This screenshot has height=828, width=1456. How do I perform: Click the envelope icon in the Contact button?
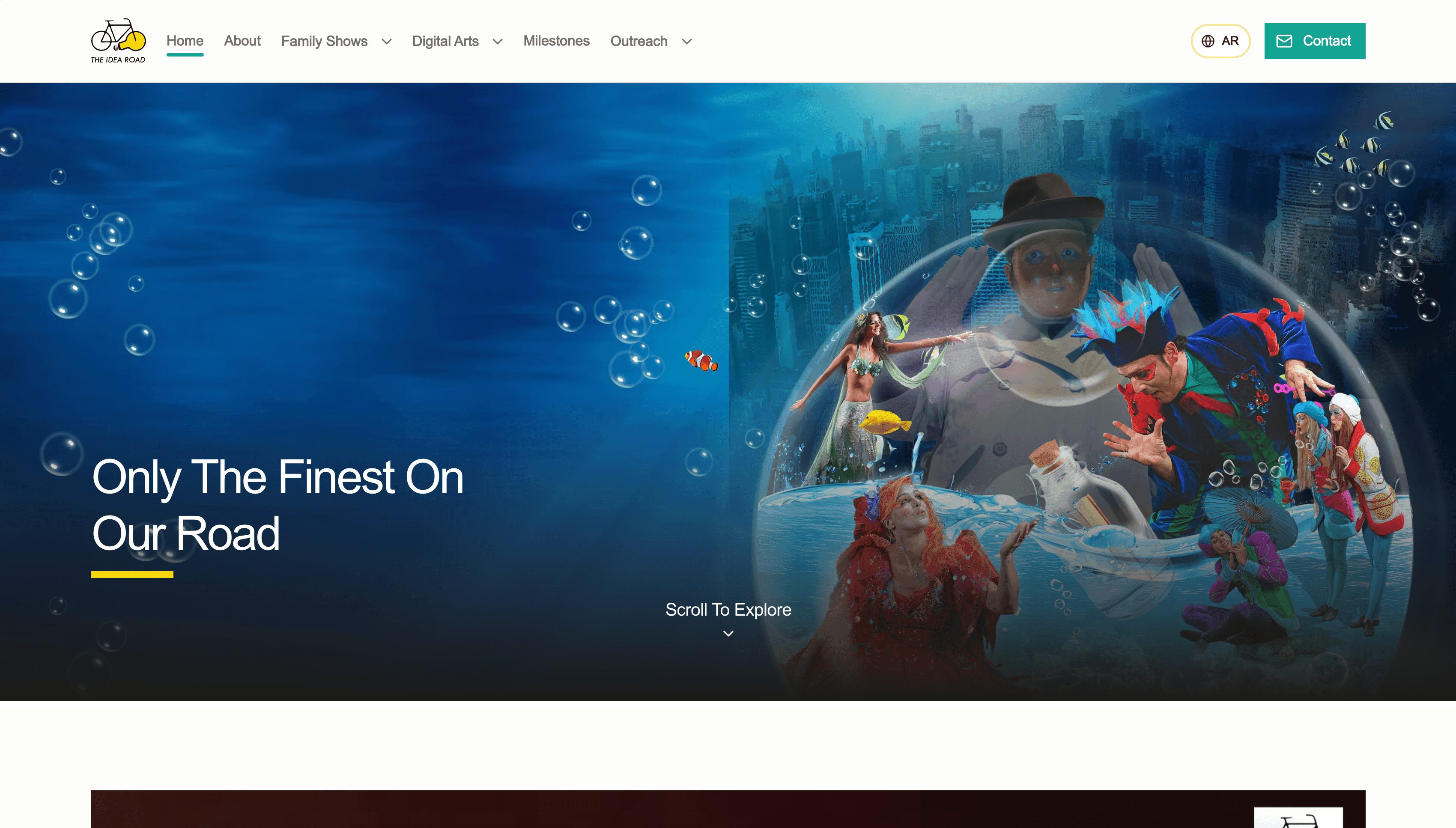pyautogui.click(x=1284, y=41)
